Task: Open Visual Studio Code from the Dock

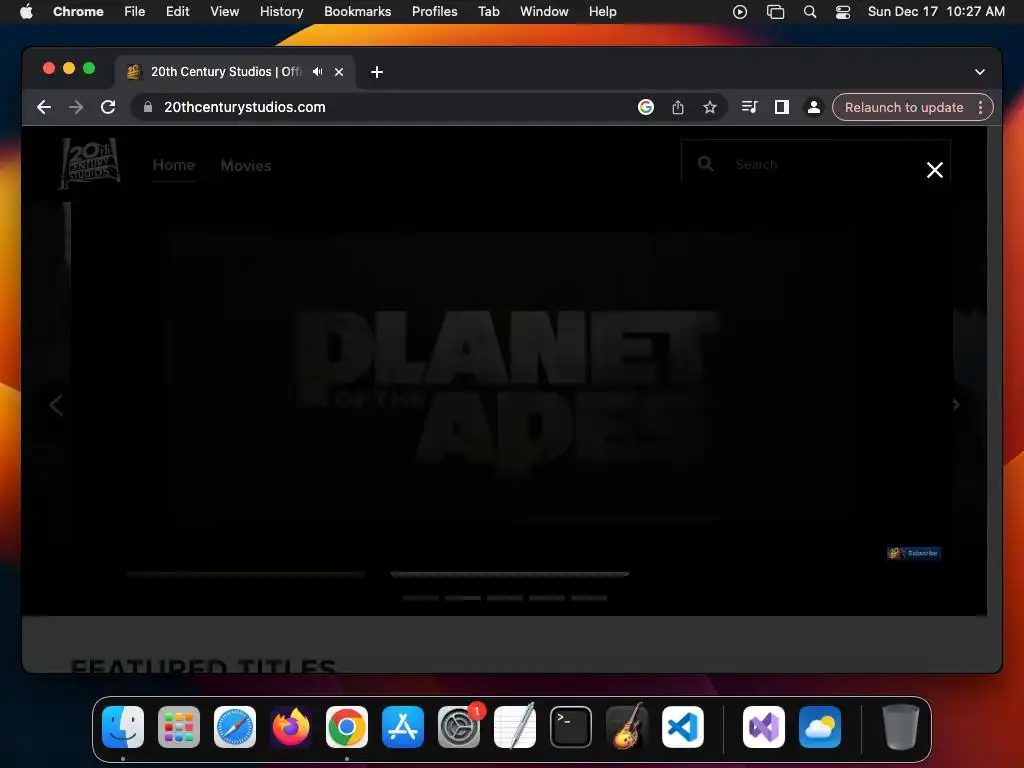Action: click(683, 727)
